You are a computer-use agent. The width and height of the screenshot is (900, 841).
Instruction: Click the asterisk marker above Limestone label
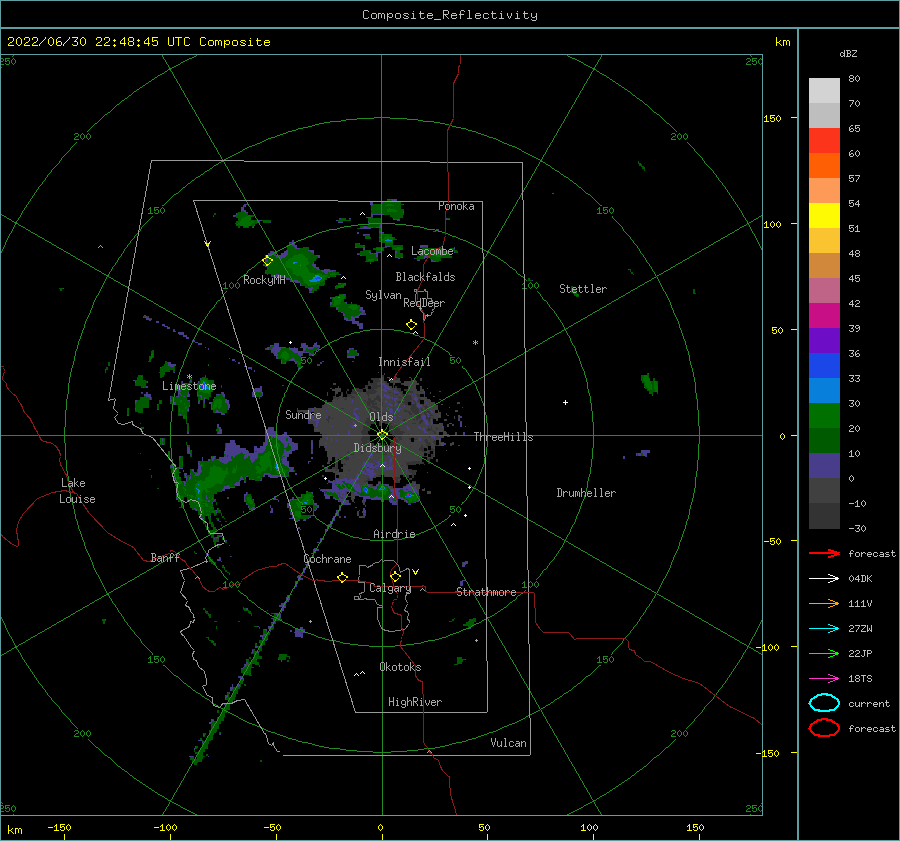(x=189, y=377)
